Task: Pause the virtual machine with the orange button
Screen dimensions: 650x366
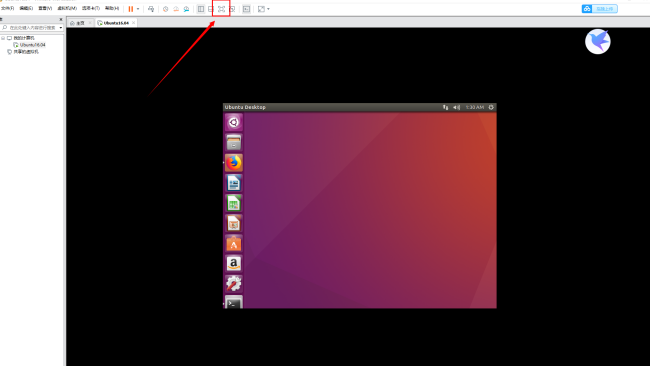Action: tap(131, 9)
